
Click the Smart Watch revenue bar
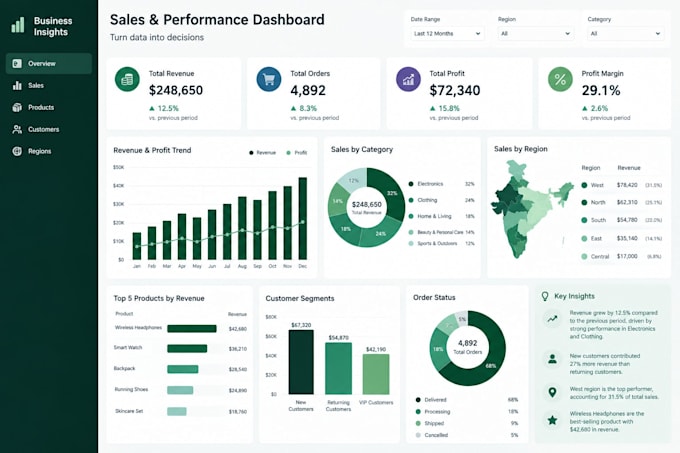(x=187, y=349)
